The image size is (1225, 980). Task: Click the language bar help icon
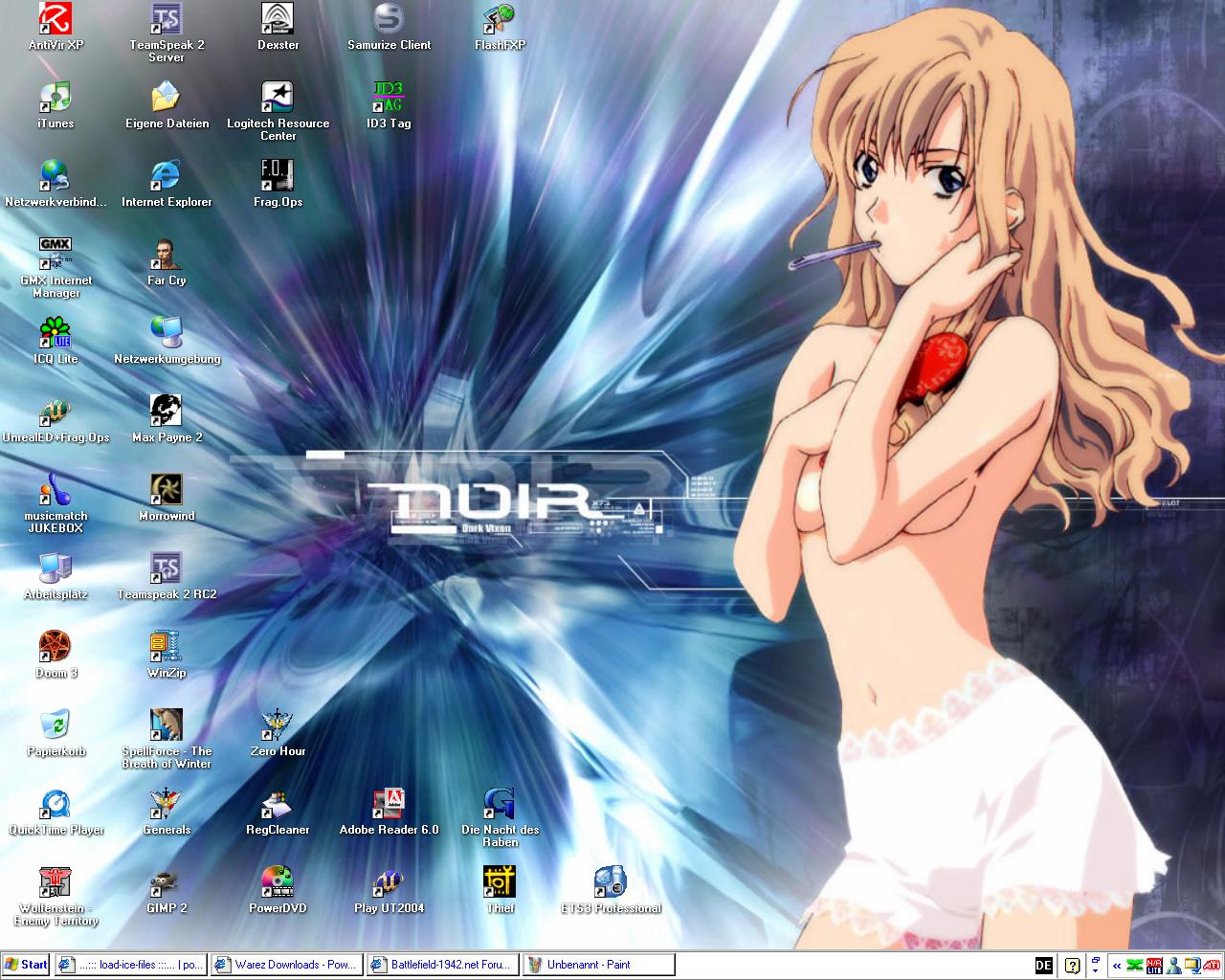click(x=1073, y=966)
